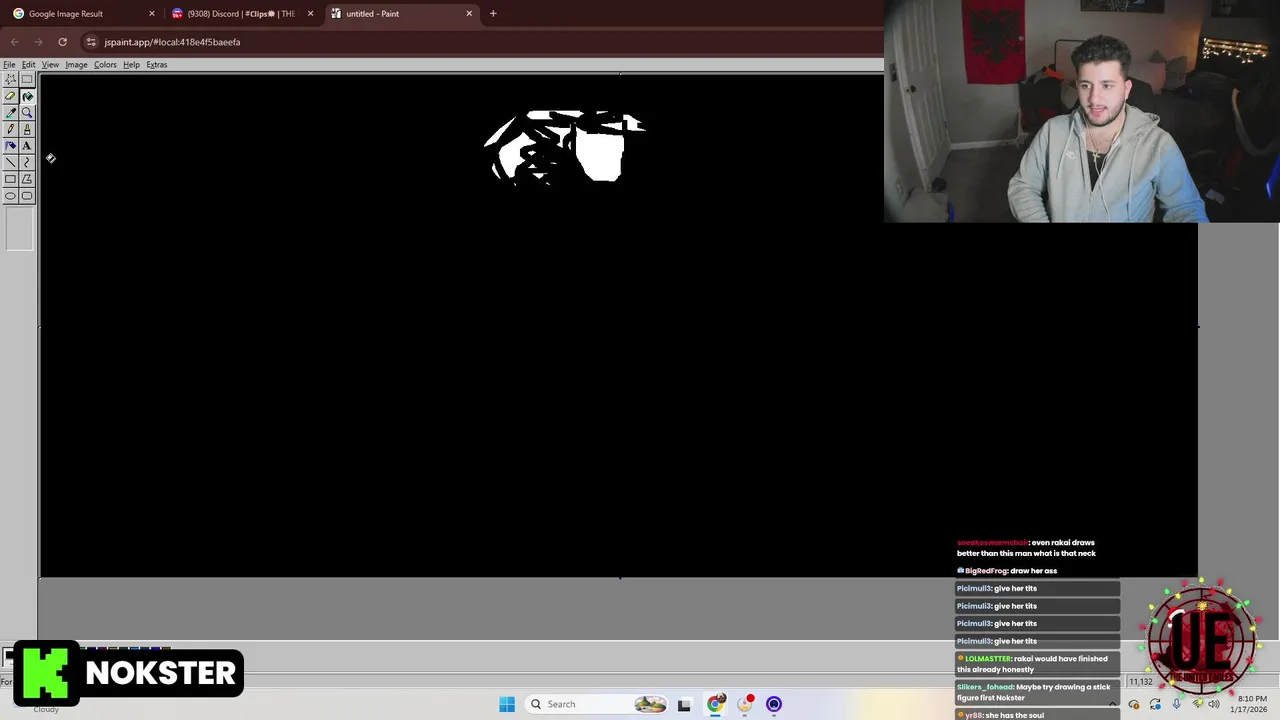
Task: Open the Help menu
Action: coord(131,64)
